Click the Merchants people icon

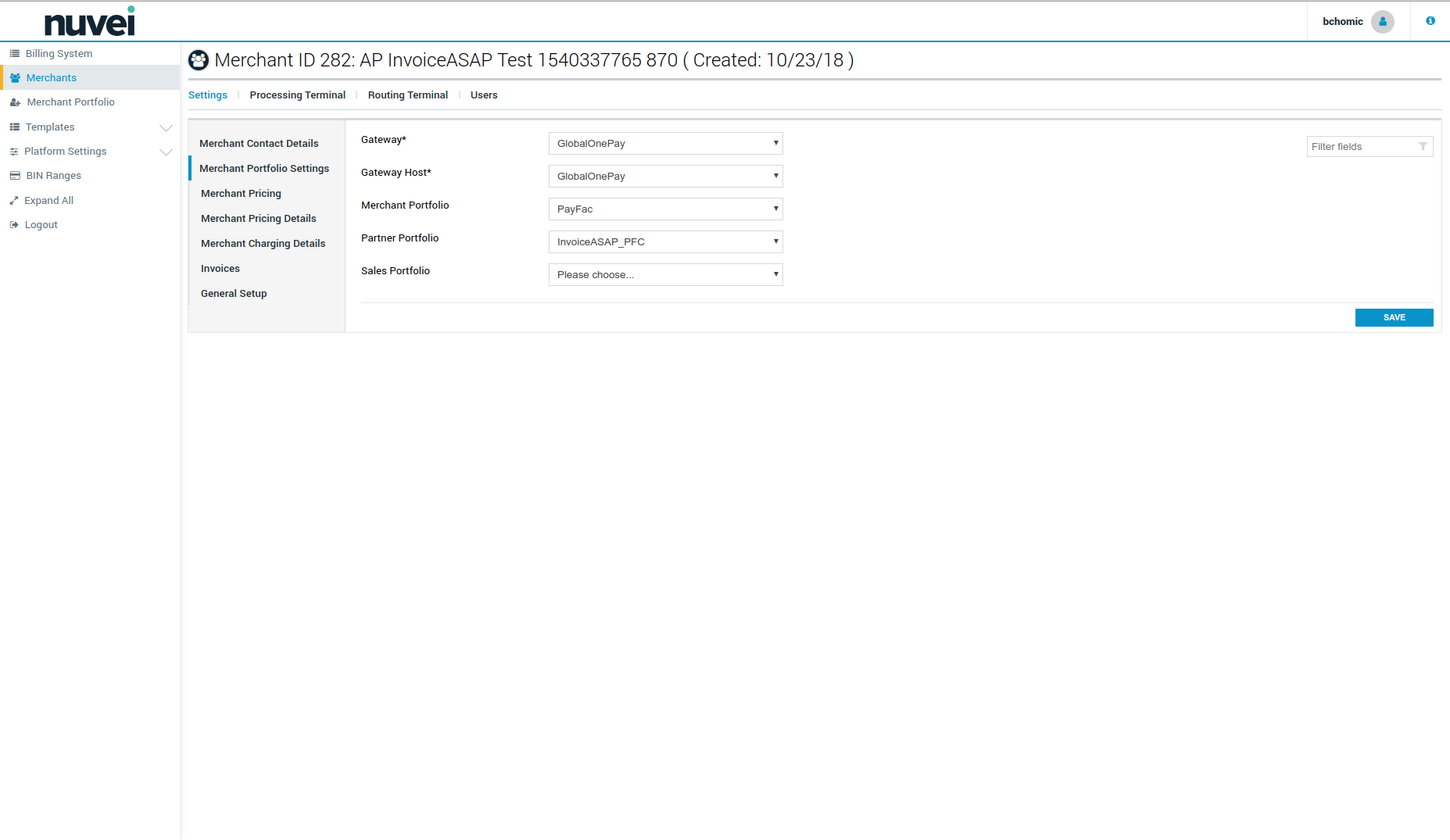15,78
